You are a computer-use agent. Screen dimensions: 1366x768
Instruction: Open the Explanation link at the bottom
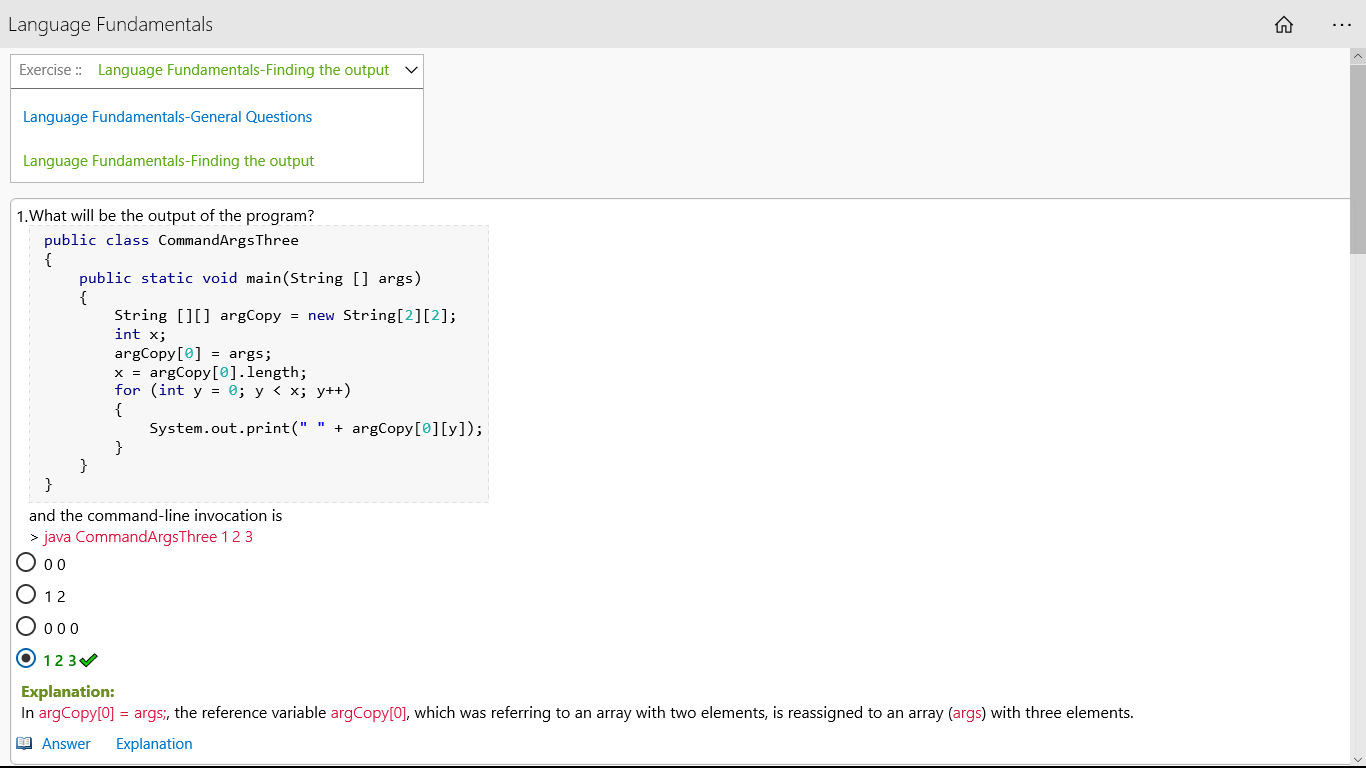point(154,743)
